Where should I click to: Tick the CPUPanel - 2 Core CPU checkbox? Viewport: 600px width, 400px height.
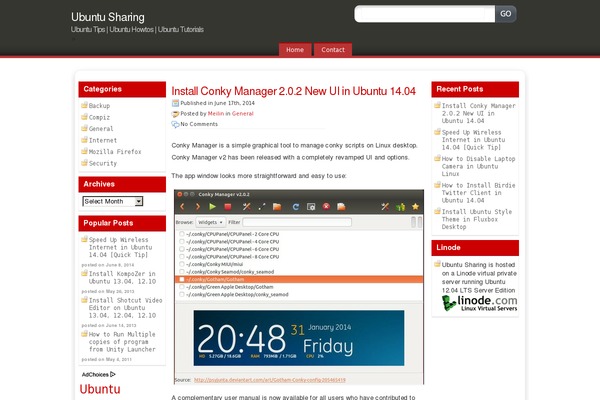(x=182, y=234)
